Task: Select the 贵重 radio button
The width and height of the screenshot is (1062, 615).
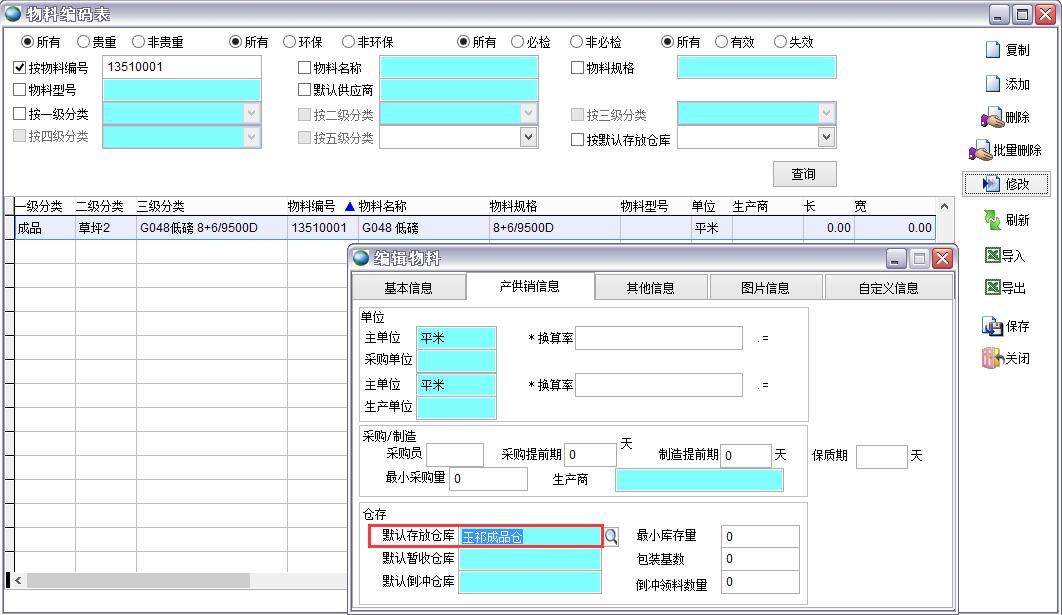Action: 84,42
